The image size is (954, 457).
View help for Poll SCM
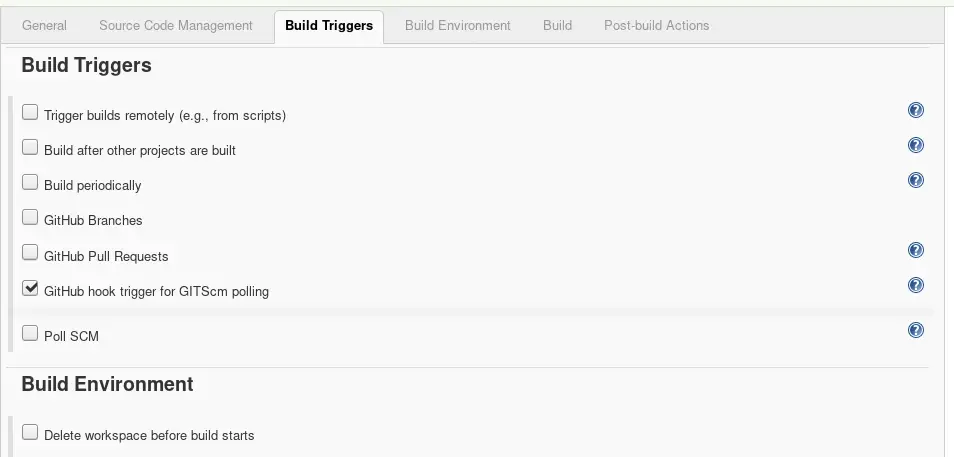[916, 330]
